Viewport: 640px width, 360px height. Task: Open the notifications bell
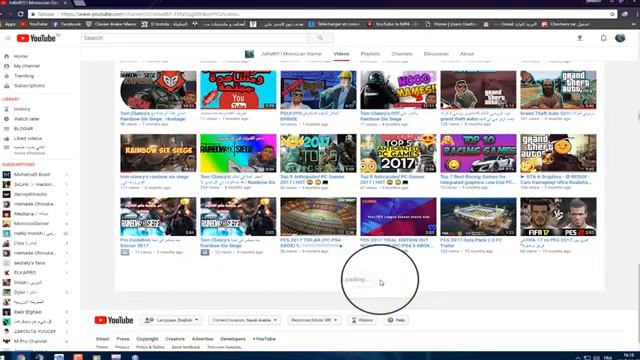click(603, 38)
